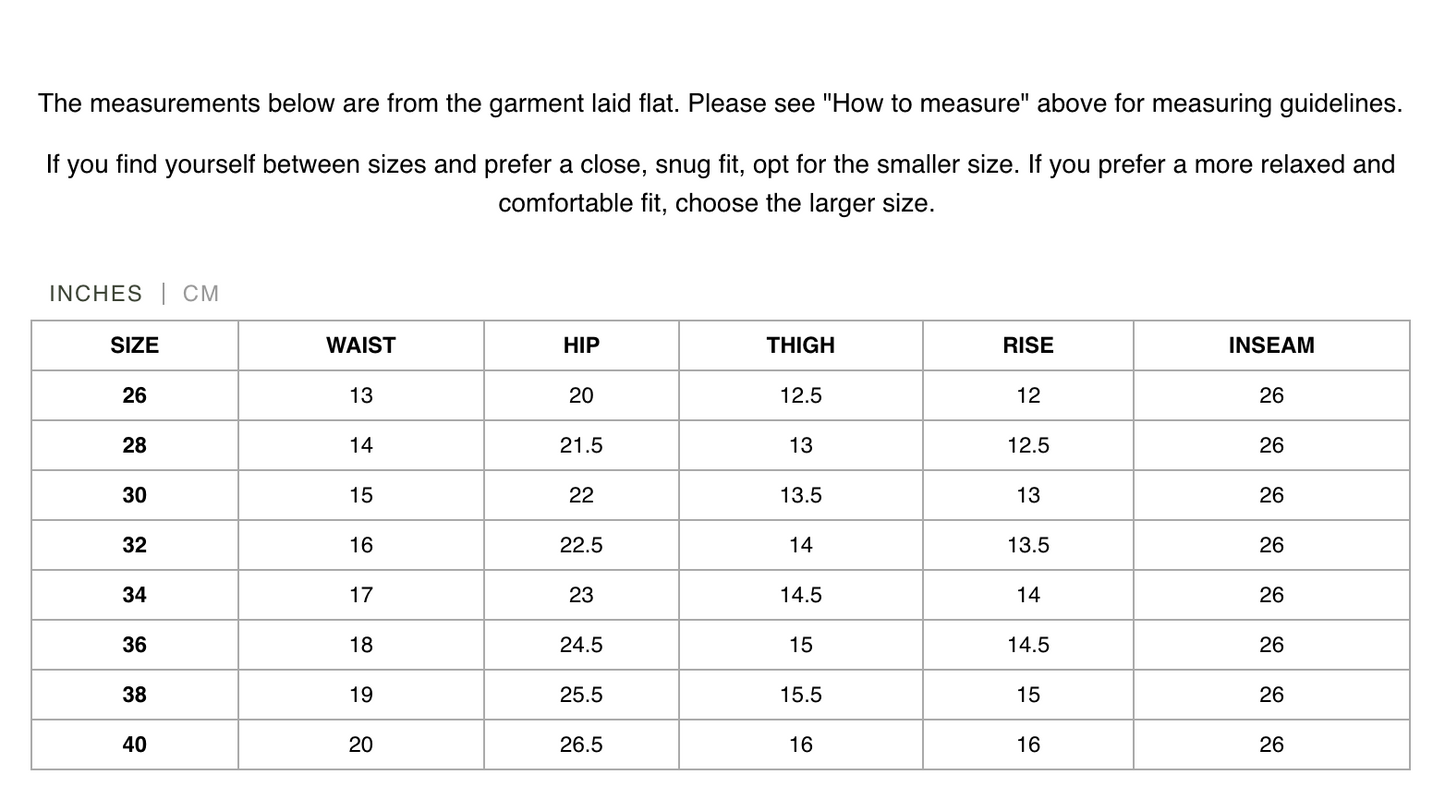Click the size 40 row label
This screenshot has width=1445, height=811.
click(x=134, y=745)
